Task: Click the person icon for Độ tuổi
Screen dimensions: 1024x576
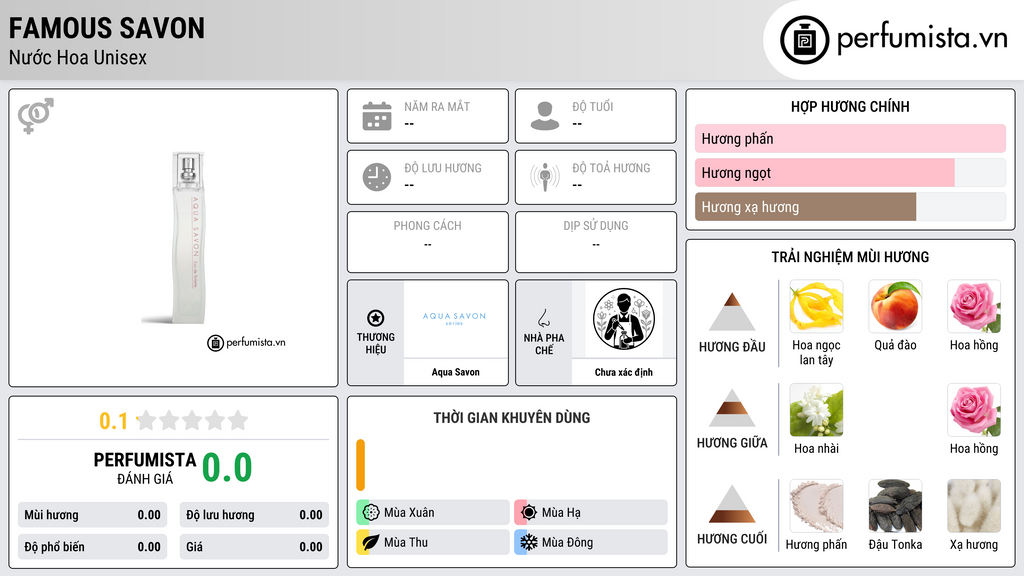Action: 545,116
